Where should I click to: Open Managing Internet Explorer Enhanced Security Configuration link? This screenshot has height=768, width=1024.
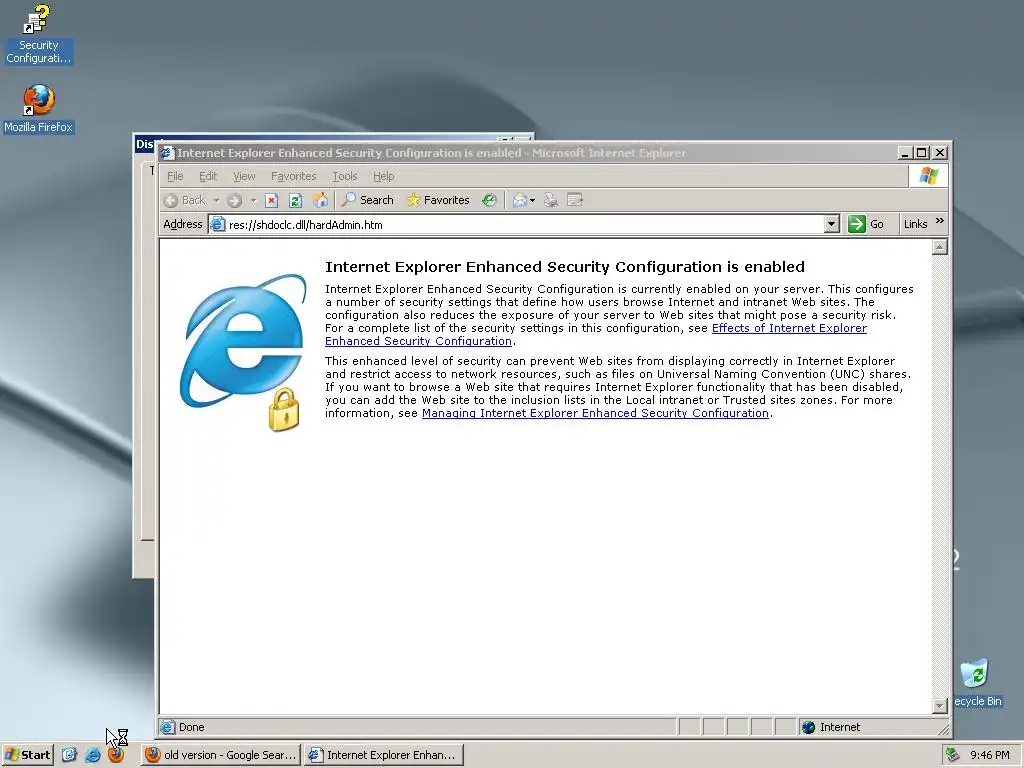click(595, 413)
